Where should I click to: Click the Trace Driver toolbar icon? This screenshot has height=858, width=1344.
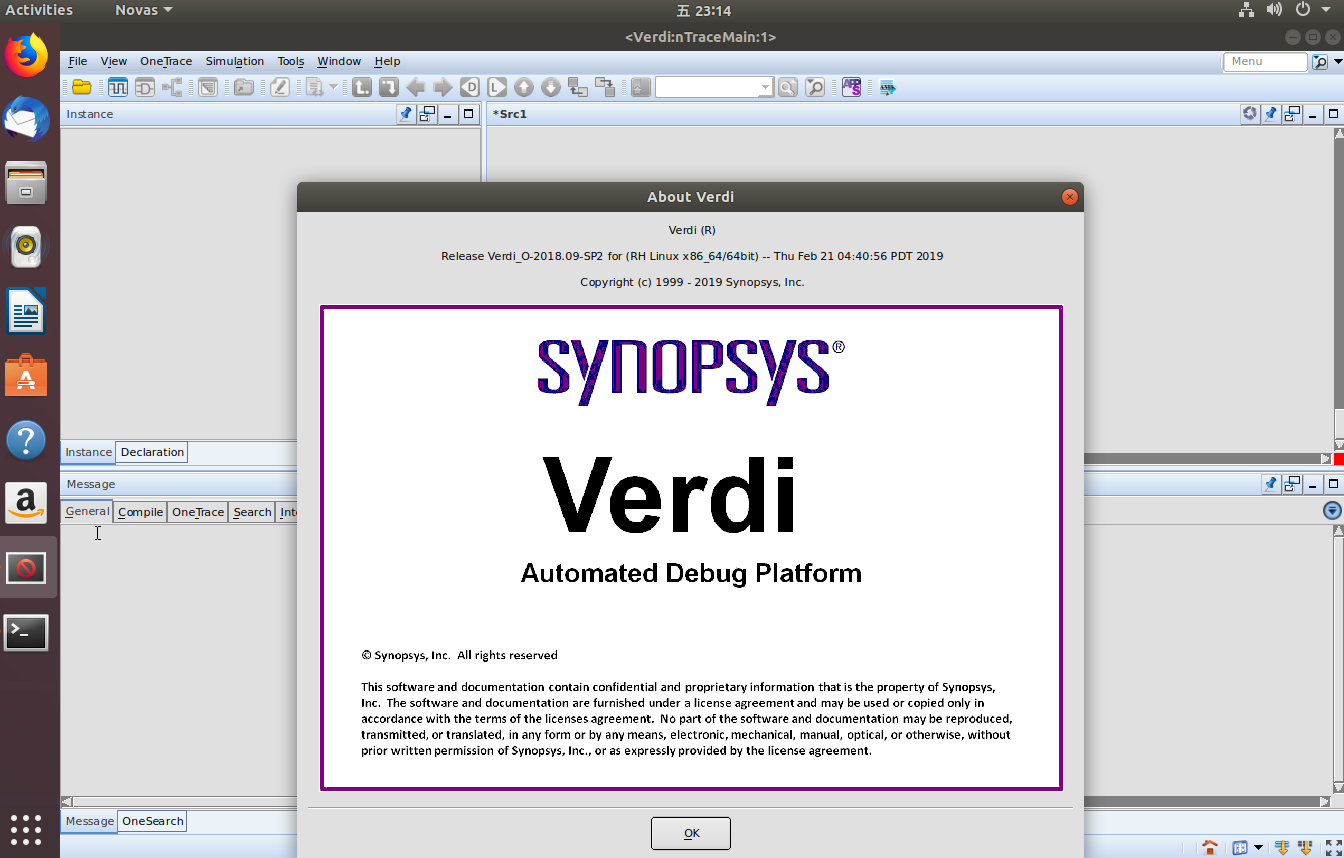pyautogui.click(x=389, y=87)
